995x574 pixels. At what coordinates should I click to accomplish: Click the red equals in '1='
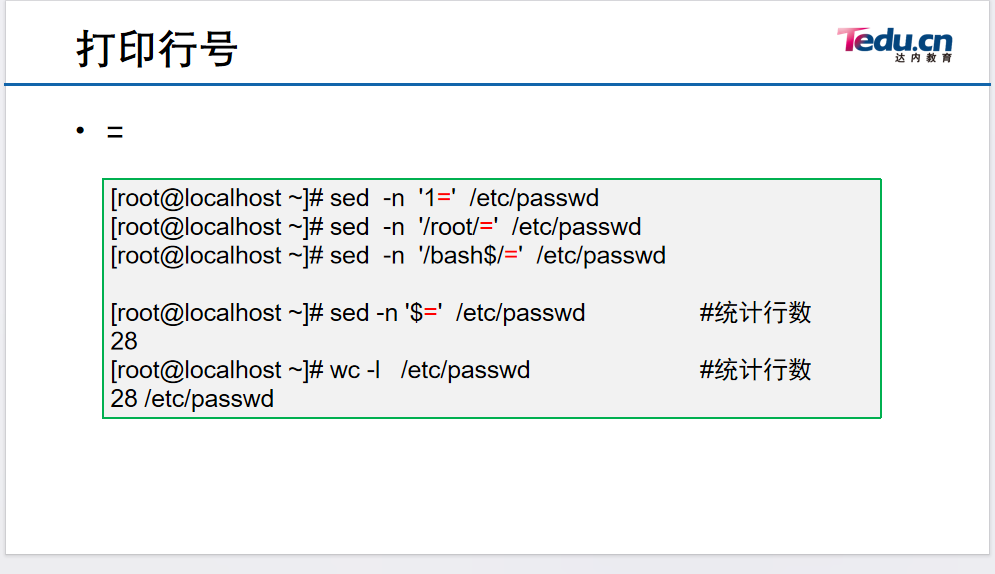pos(444,198)
